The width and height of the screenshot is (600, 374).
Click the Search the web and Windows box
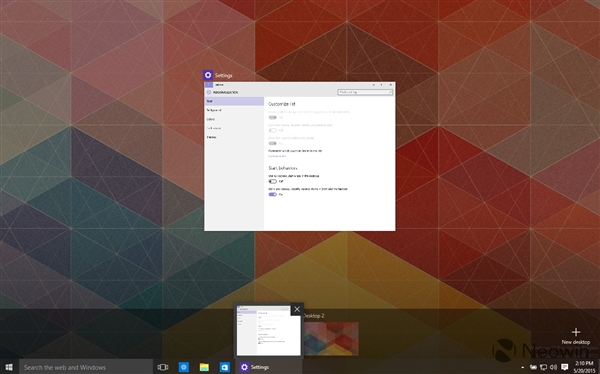(x=86, y=367)
